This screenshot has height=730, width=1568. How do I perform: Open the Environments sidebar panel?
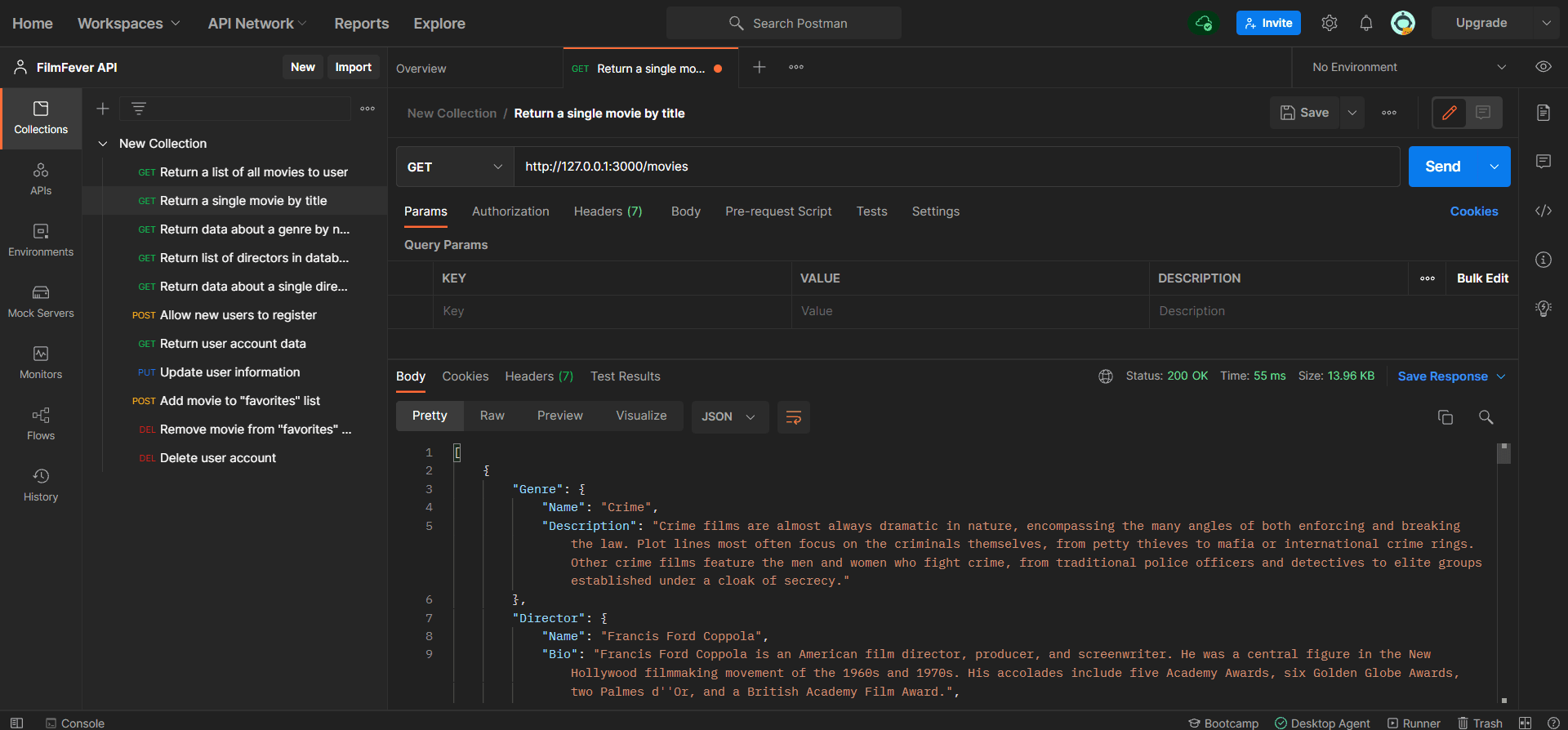[41, 241]
